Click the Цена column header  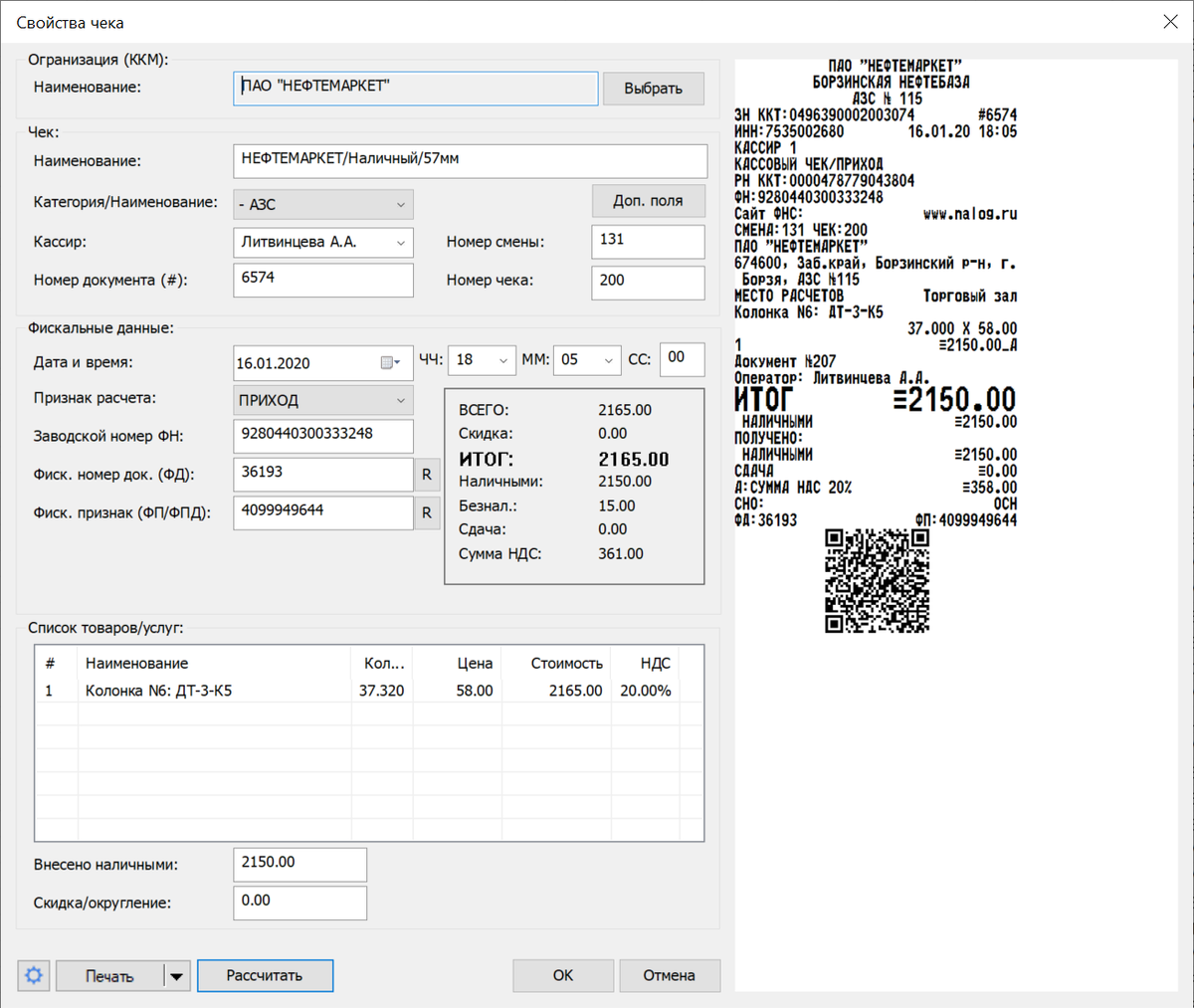(457, 663)
